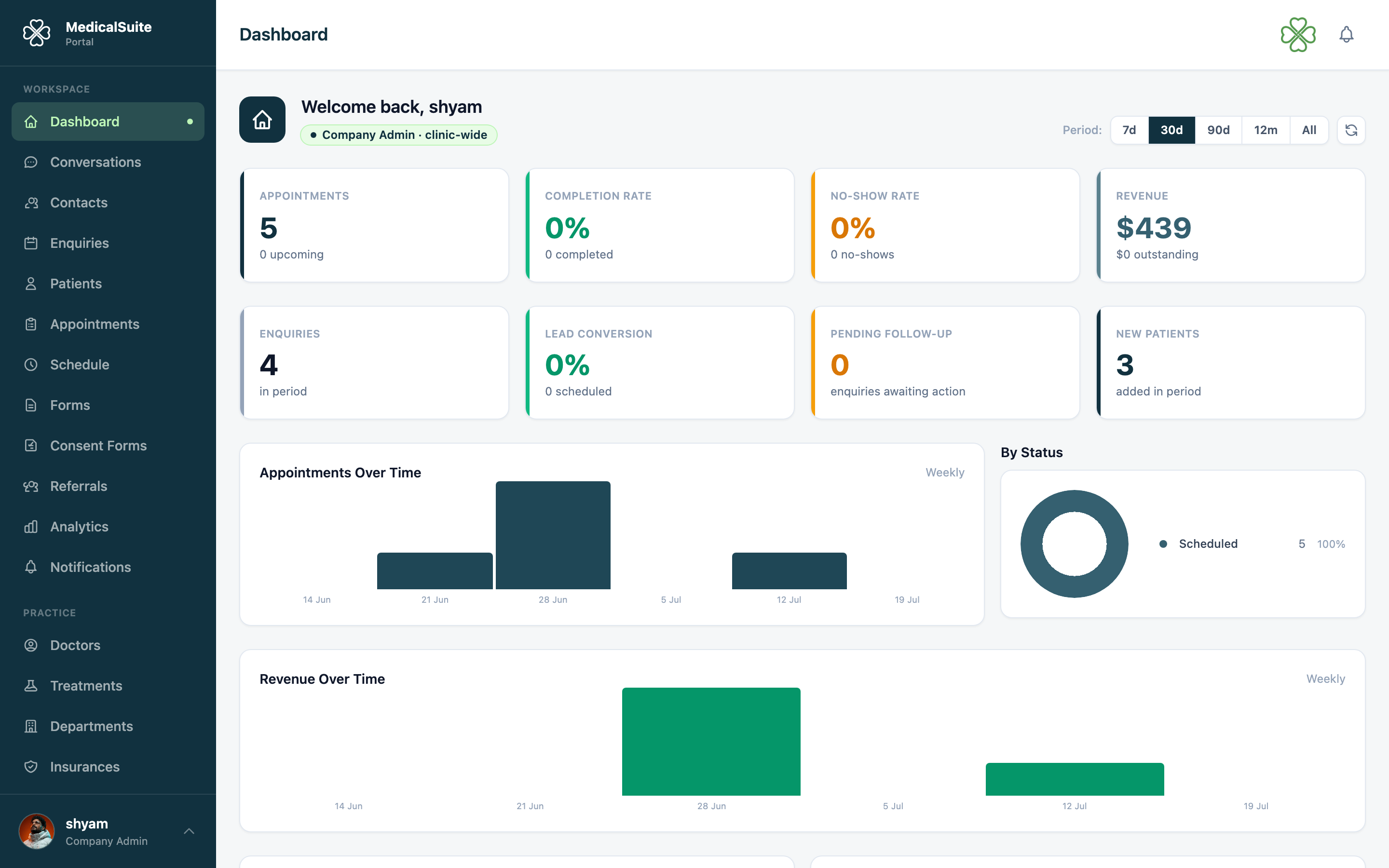
Task: Click the Contacts people icon
Action: click(31, 203)
